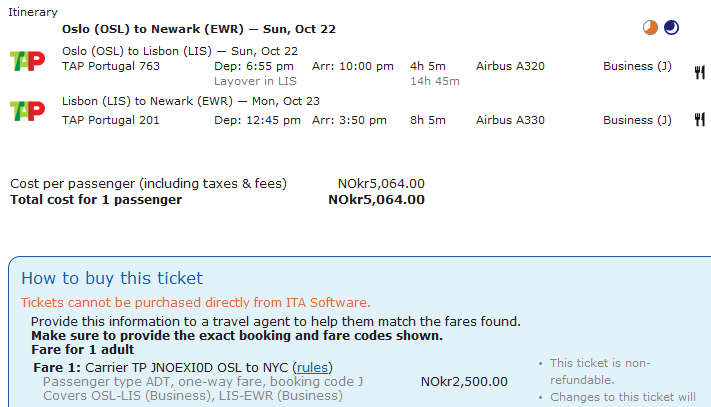This screenshot has width=711, height=407.
Task: Click the Airbus A330 aircraft label
Action: pyautogui.click(x=510, y=120)
